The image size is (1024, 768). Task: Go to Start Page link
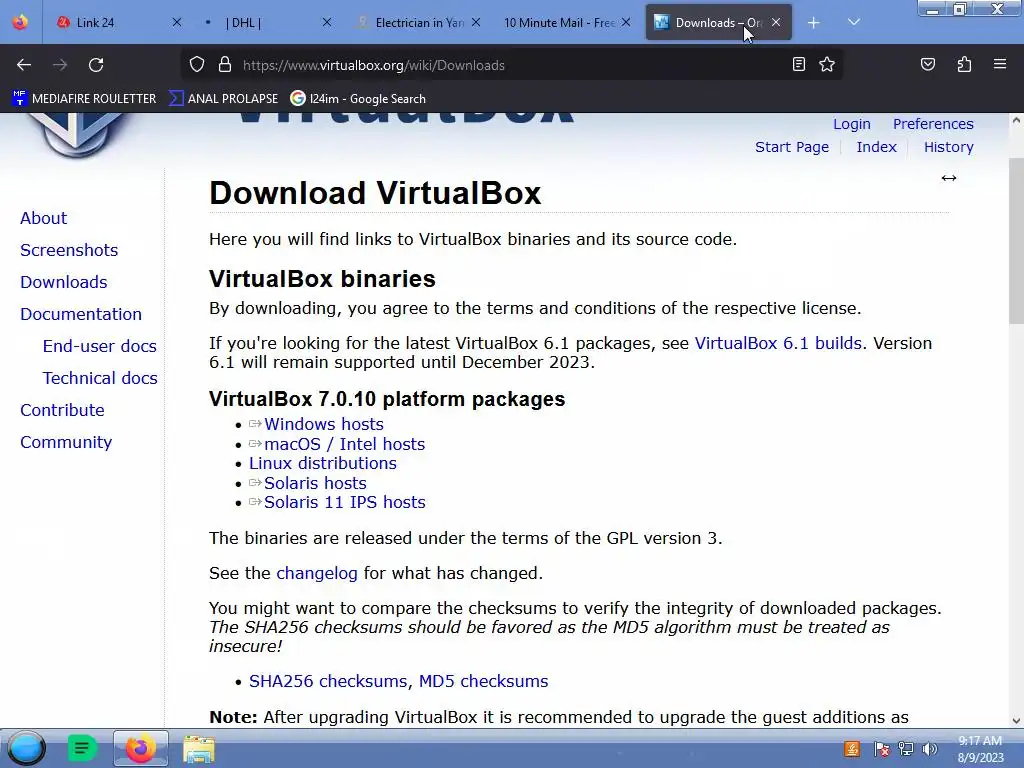792,147
